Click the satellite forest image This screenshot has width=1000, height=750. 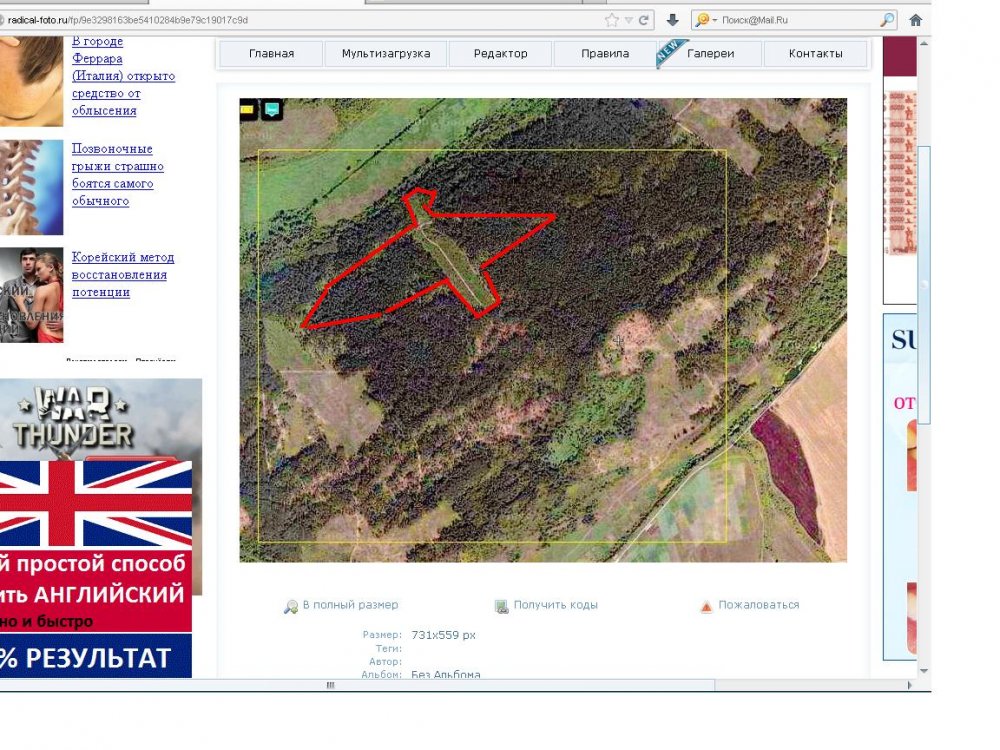(543, 330)
